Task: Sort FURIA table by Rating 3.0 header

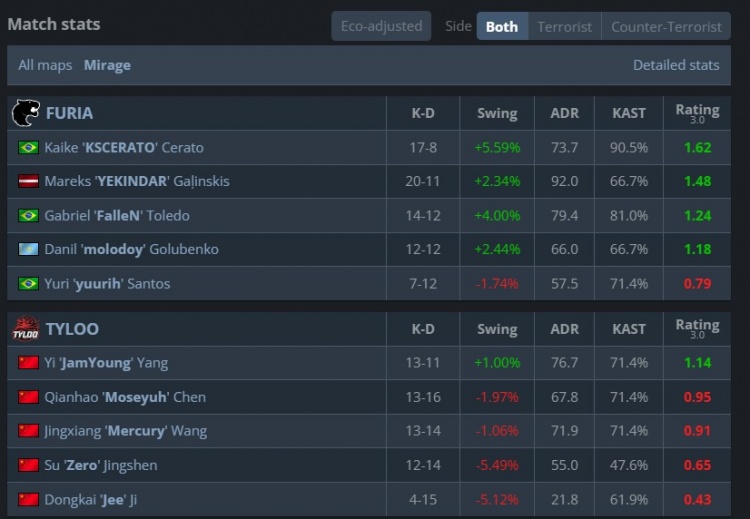Action: coord(697,113)
